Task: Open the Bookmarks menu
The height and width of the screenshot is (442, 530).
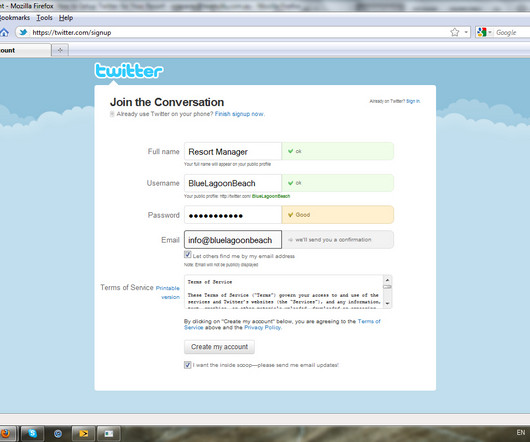Action: point(15,18)
